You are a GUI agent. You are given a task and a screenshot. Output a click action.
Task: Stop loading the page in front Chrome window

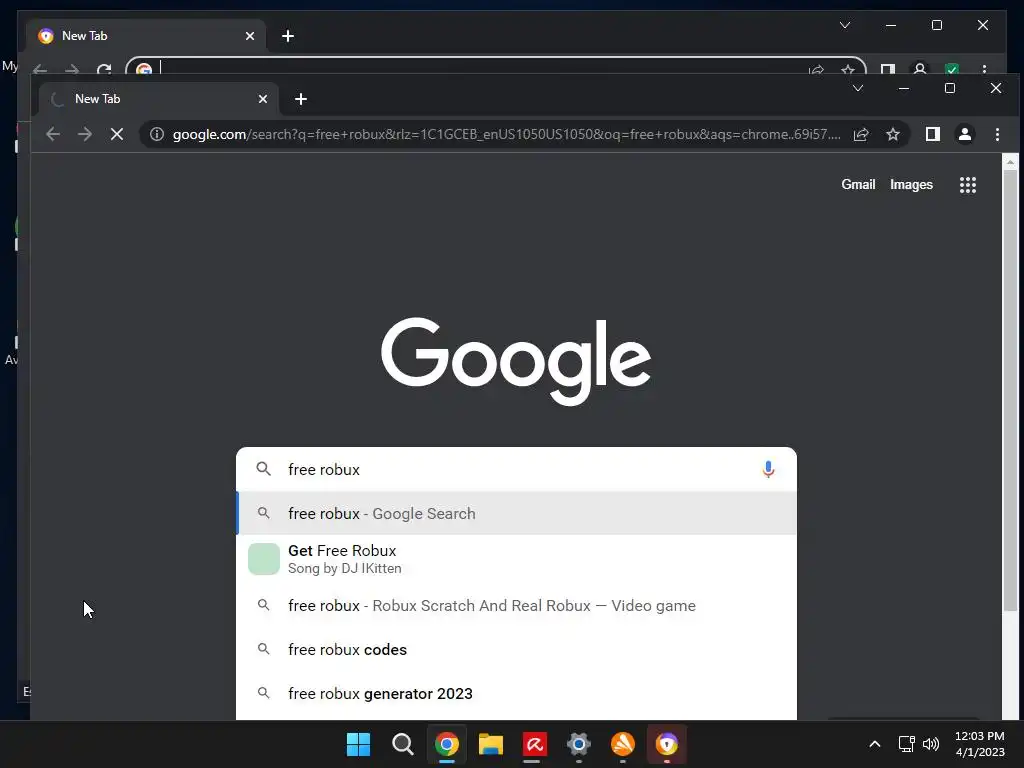117,134
